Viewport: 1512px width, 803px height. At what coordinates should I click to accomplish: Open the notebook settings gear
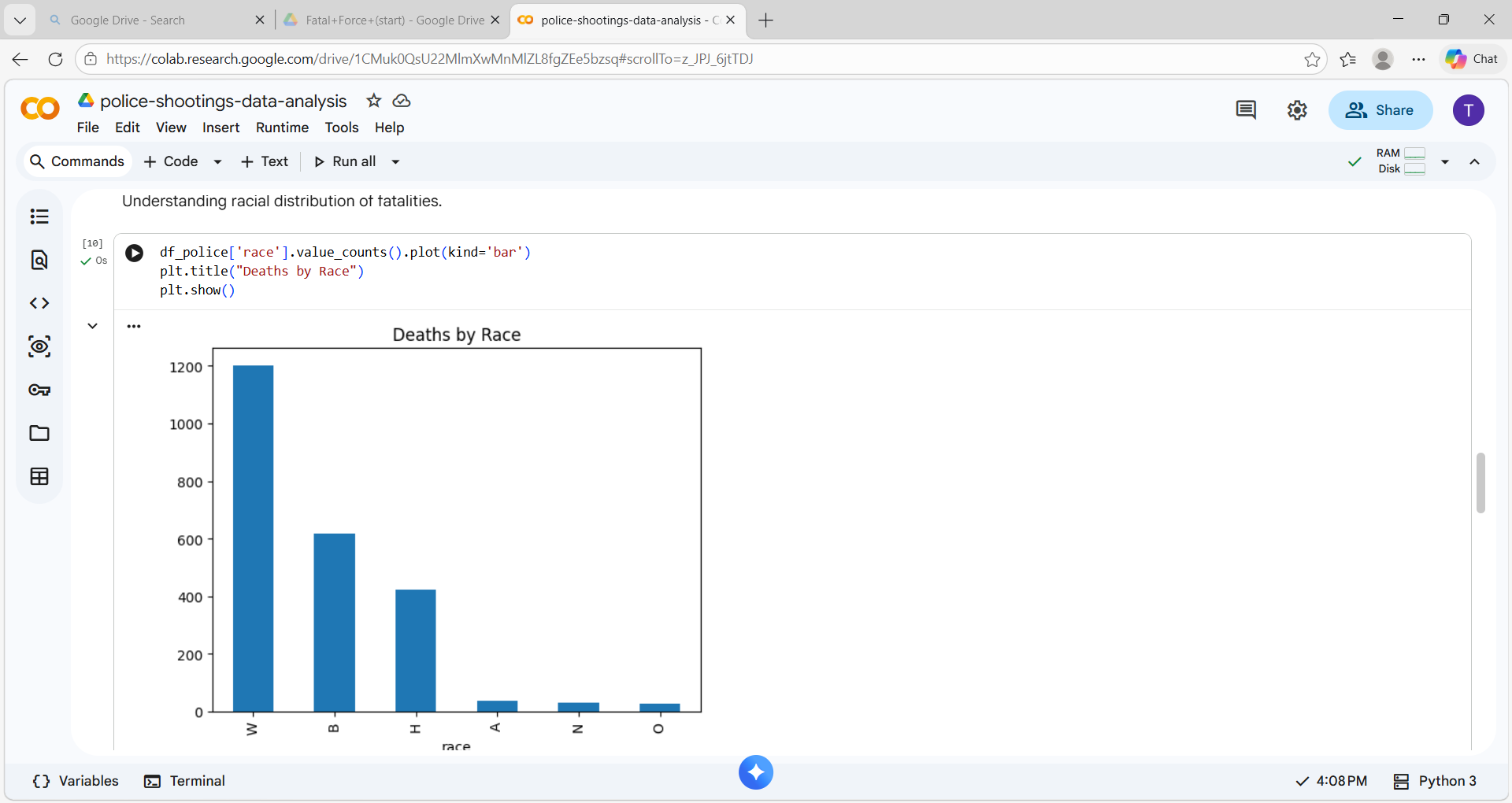pos(1297,110)
